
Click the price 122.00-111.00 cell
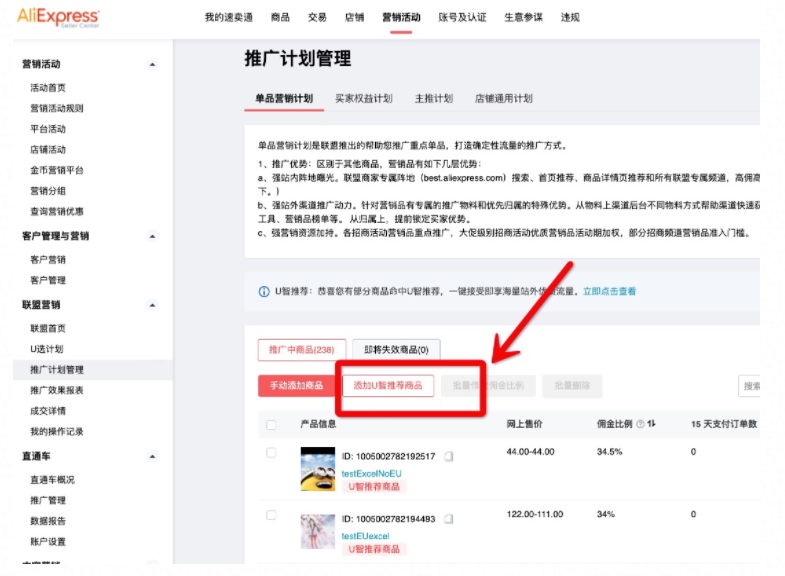(x=535, y=514)
